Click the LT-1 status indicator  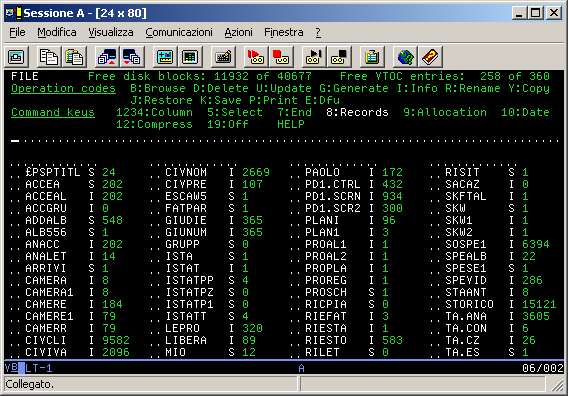pos(39,368)
